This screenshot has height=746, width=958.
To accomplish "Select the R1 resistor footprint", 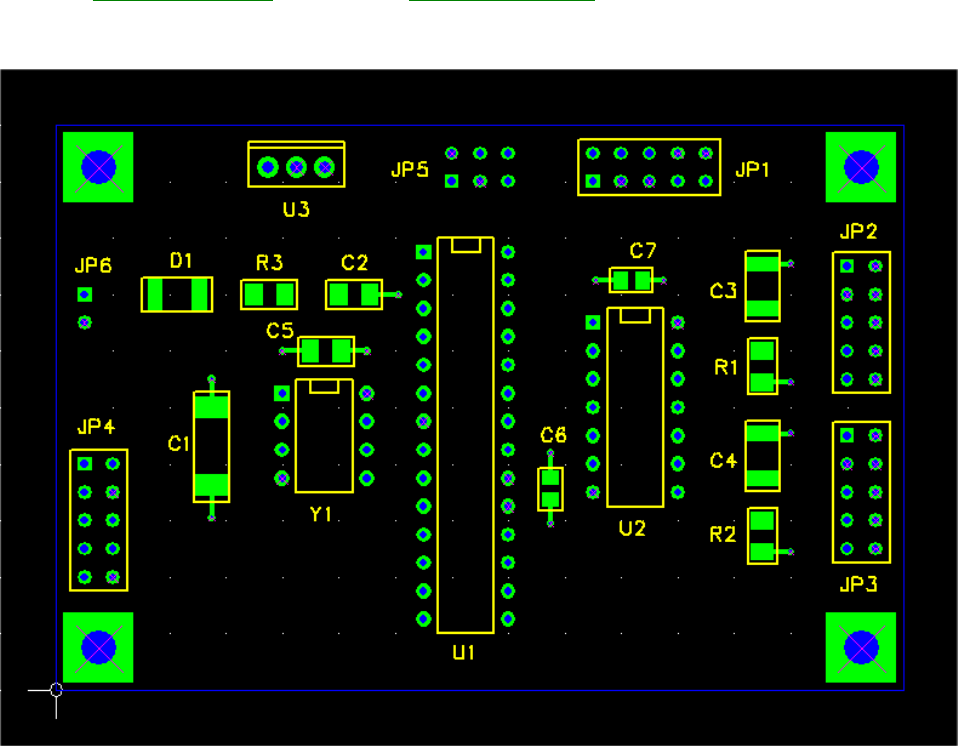I will point(762,366).
